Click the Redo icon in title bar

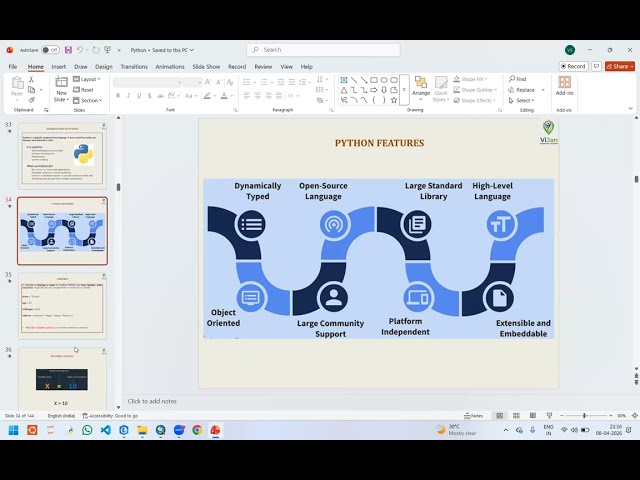pos(96,50)
